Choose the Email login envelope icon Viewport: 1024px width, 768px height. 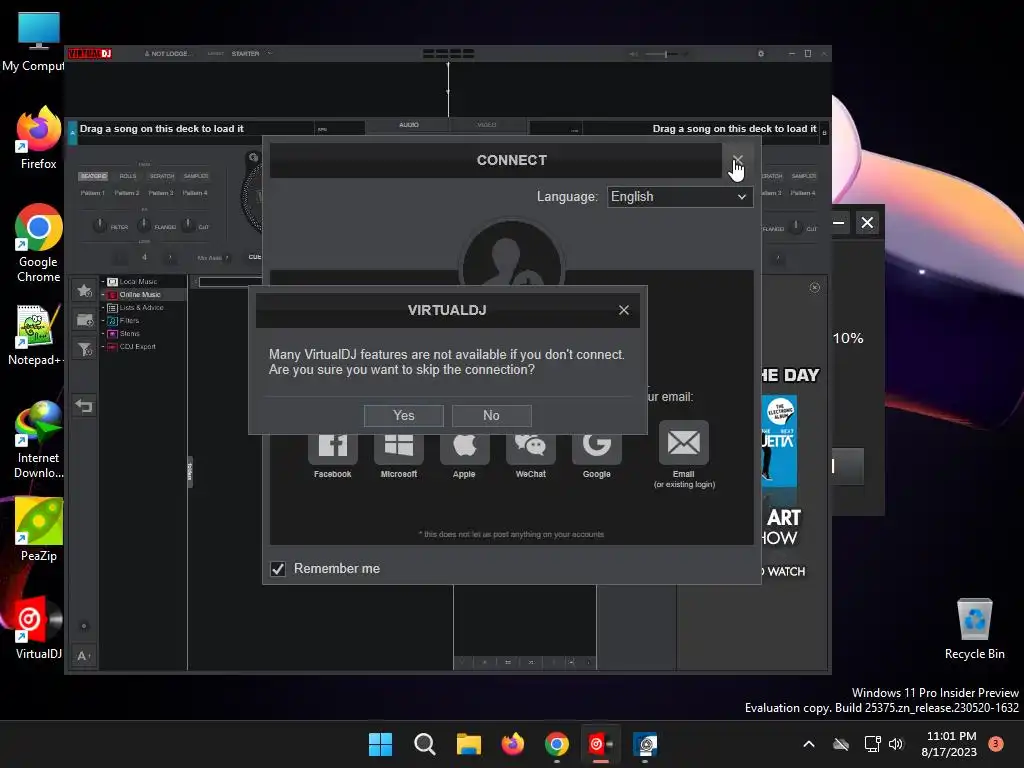pyautogui.click(x=684, y=442)
